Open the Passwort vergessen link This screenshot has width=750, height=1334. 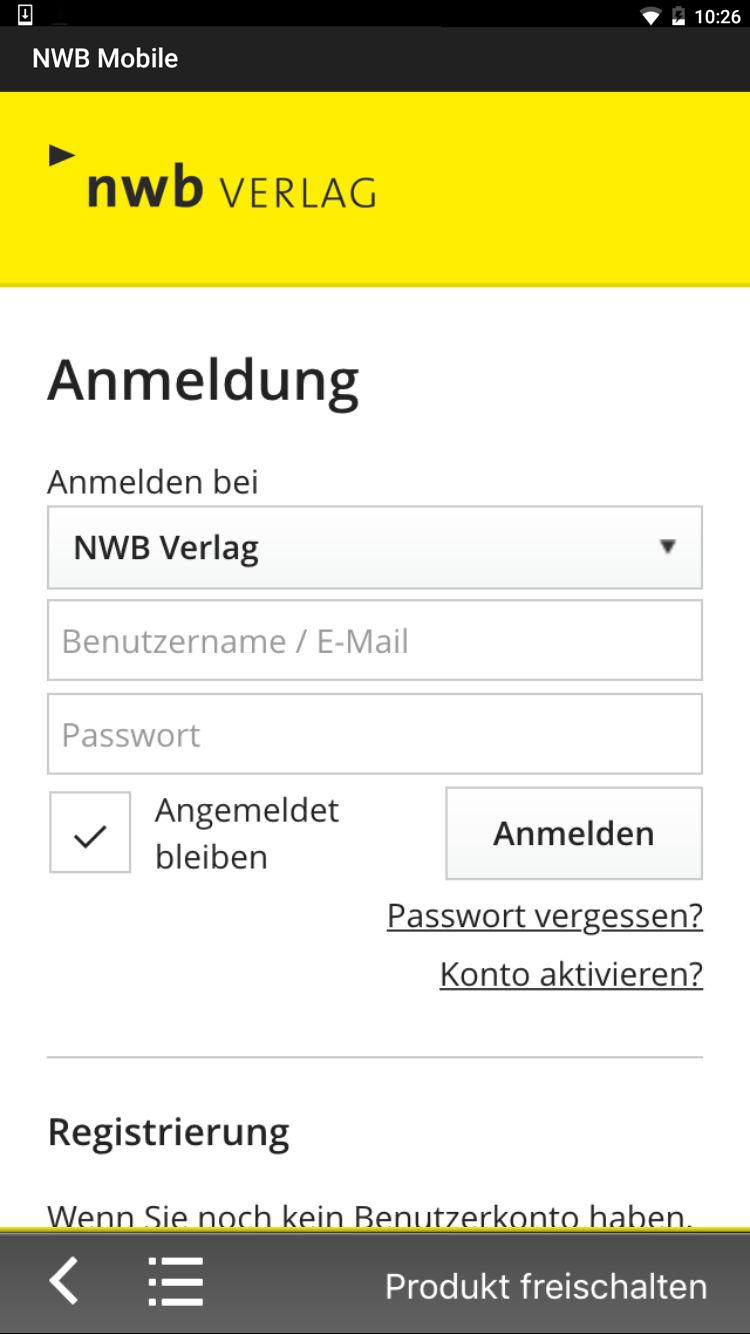click(544, 915)
